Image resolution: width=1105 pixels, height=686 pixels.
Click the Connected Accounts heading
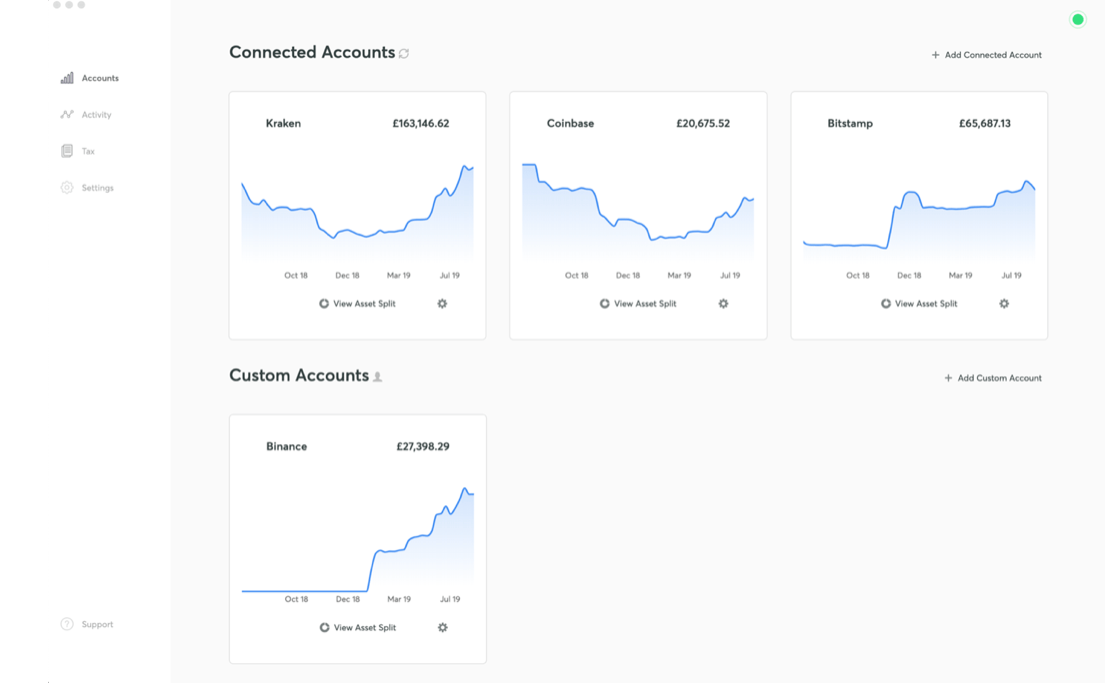tap(312, 52)
